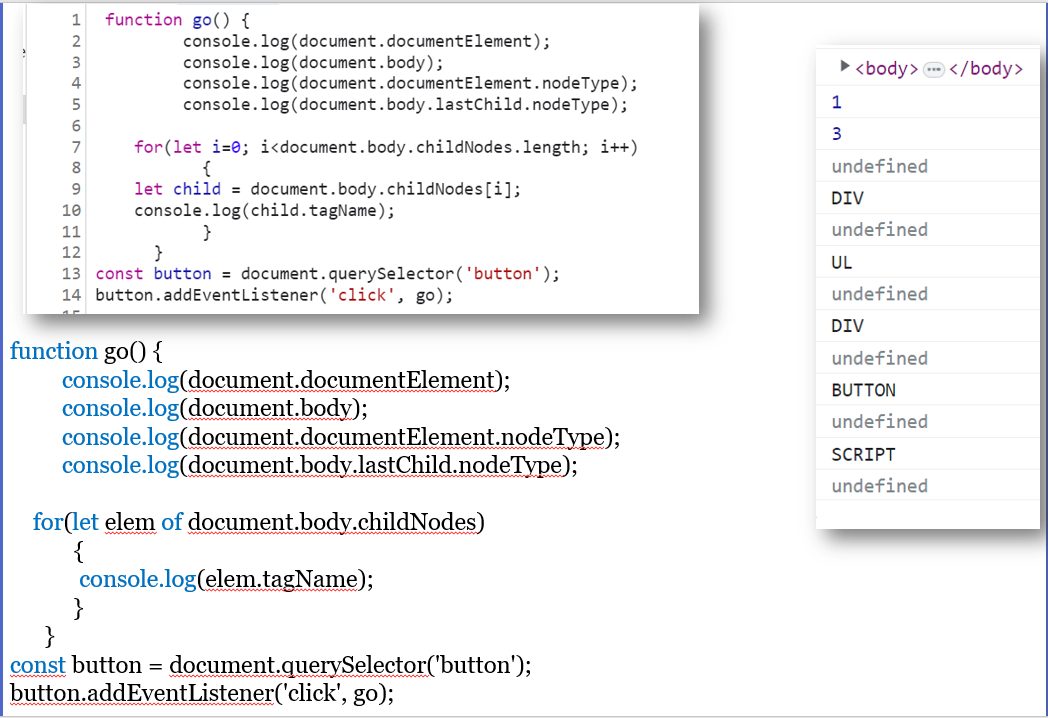Click the UL console output row

[x=842, y=262]
